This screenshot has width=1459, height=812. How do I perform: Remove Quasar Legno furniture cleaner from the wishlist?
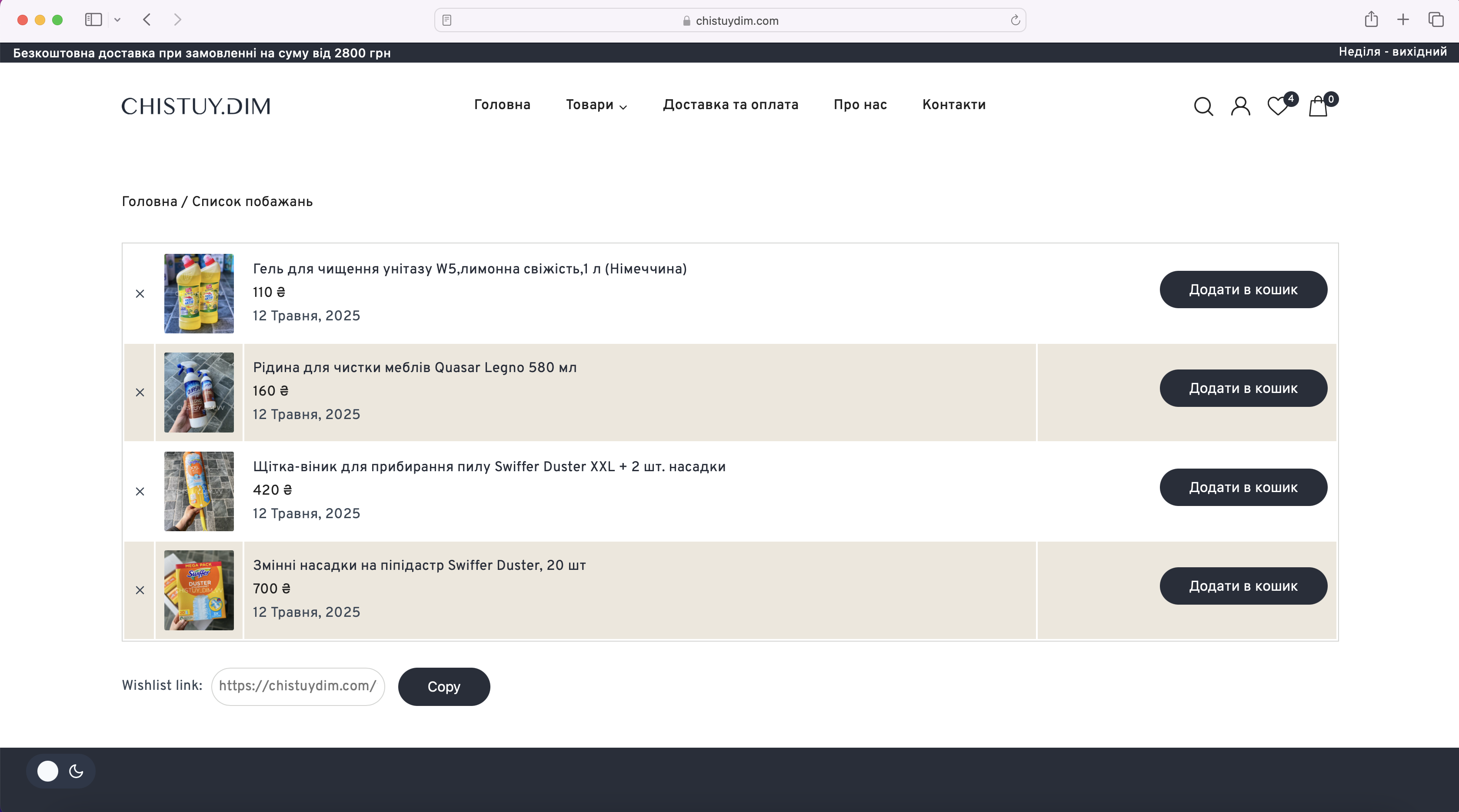point(140,392)
